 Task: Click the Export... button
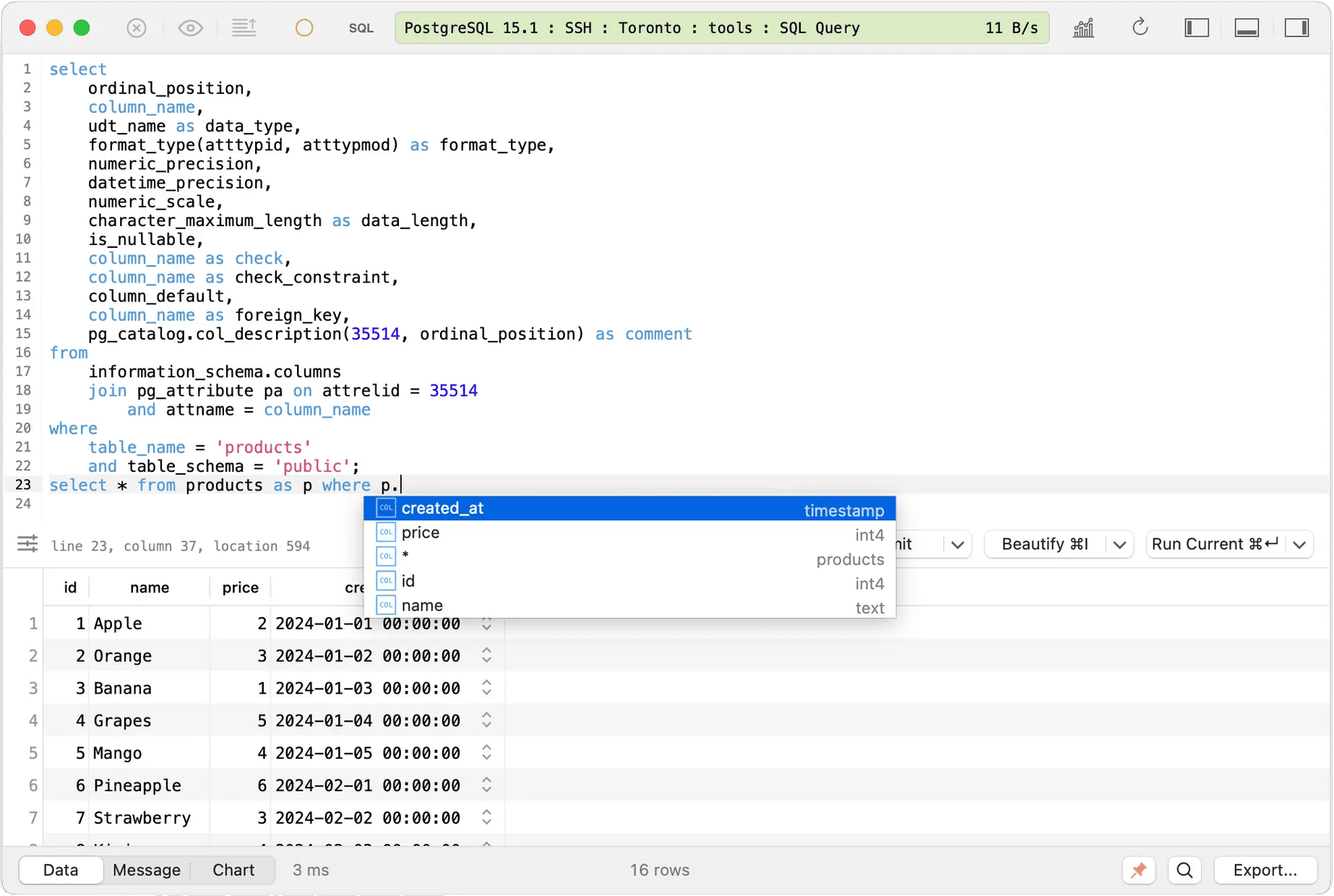(x=1265, y=870)
